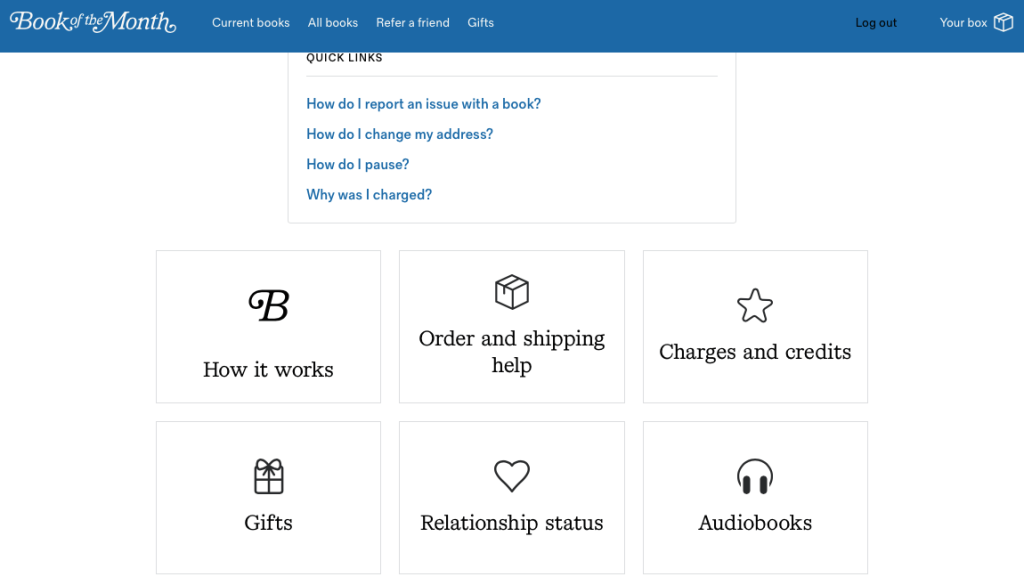Click the Why was I charged link
This screenshot has height=585, width=1024.
click(x=369, y=194)
